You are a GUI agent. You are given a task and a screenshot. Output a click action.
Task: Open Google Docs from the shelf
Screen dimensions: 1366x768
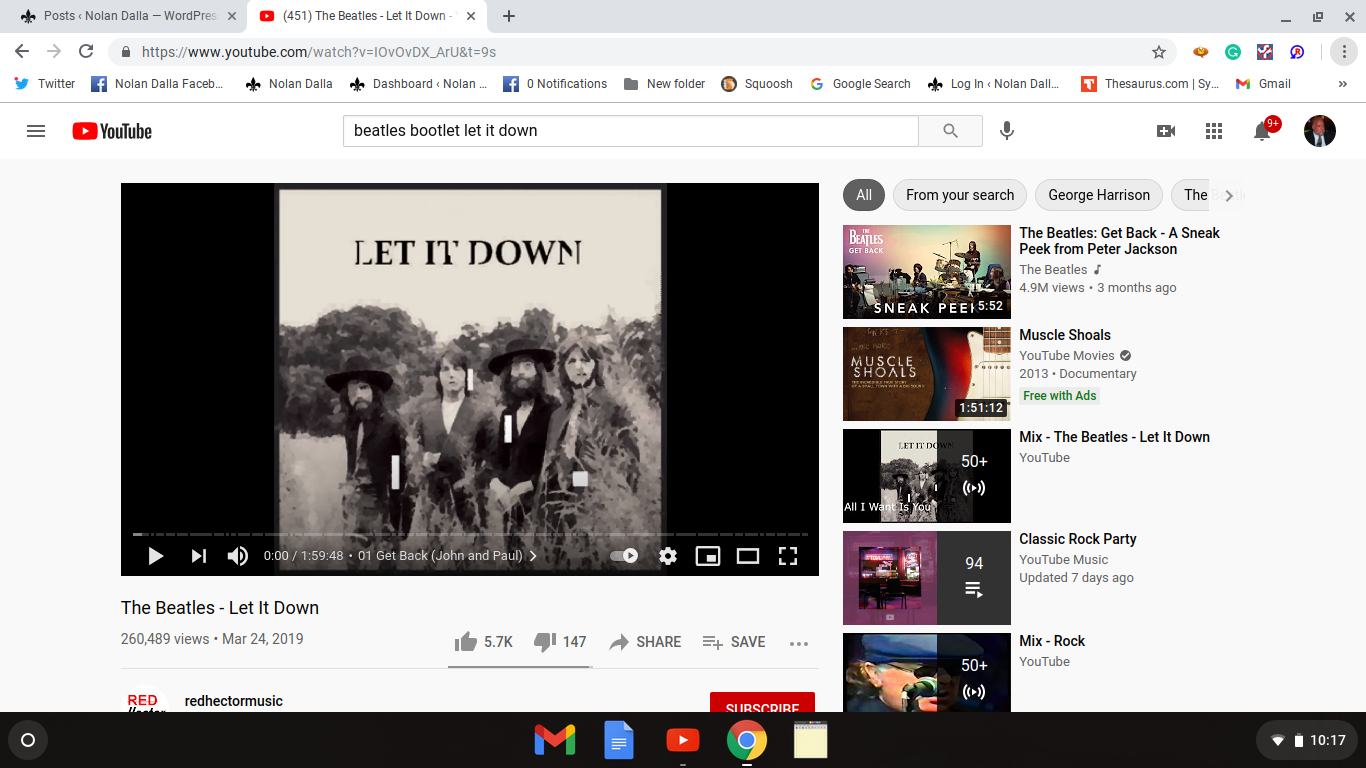[619, 740]
